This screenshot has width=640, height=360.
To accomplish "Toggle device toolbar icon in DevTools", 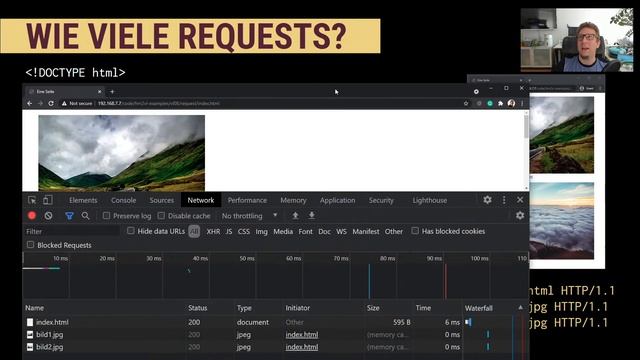I will 48,200.
